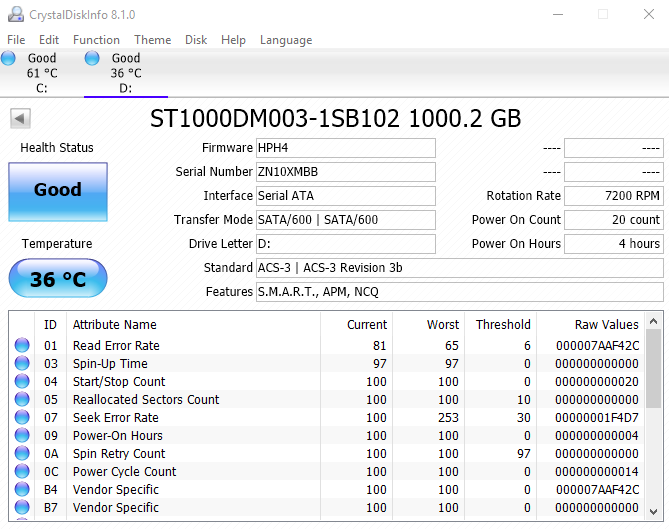The image size is (669, 529).
Task: Open the Theme menu
Action: (x=152, y=40)
